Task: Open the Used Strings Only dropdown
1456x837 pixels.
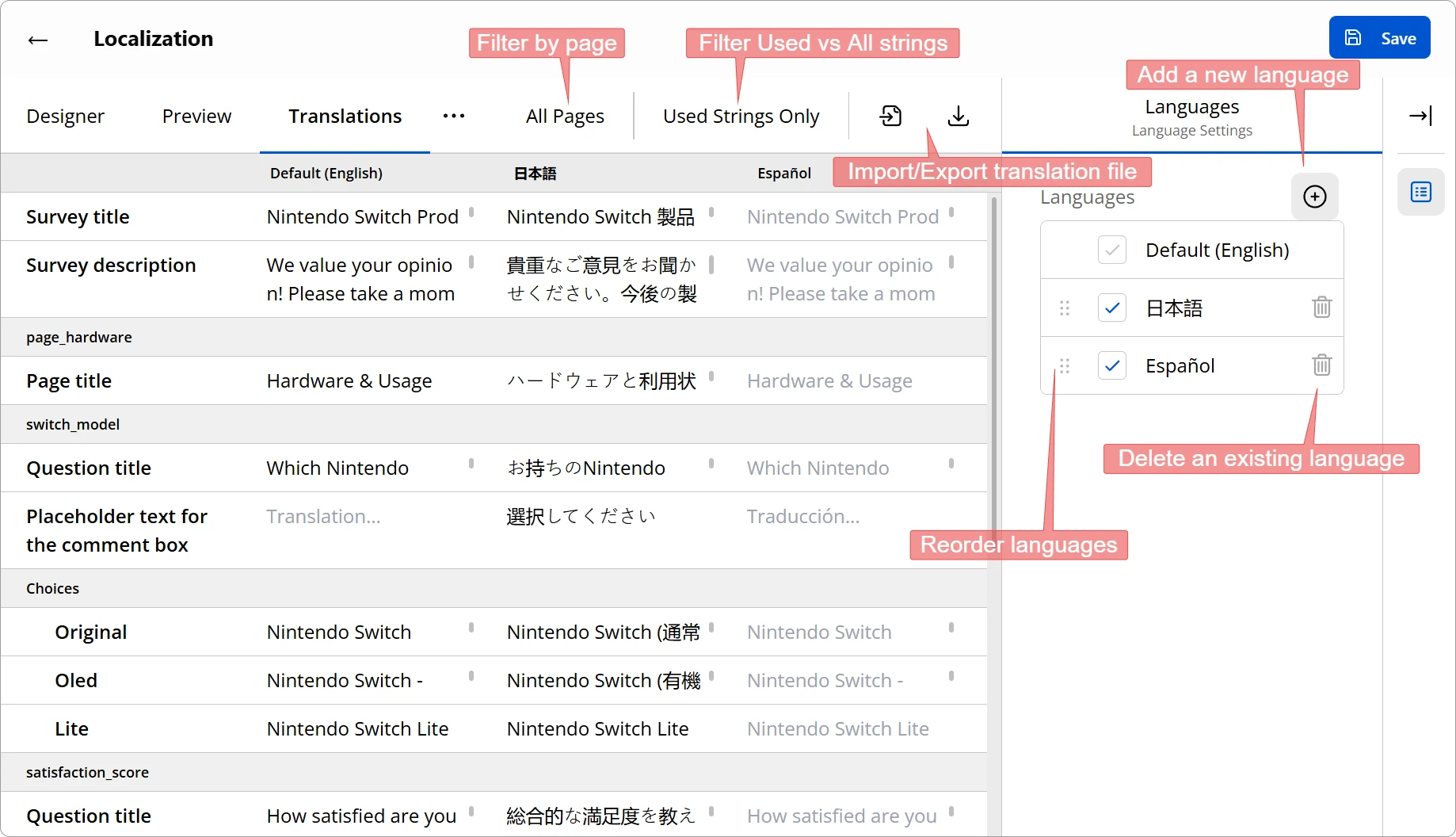Action: tap(741, 117)
